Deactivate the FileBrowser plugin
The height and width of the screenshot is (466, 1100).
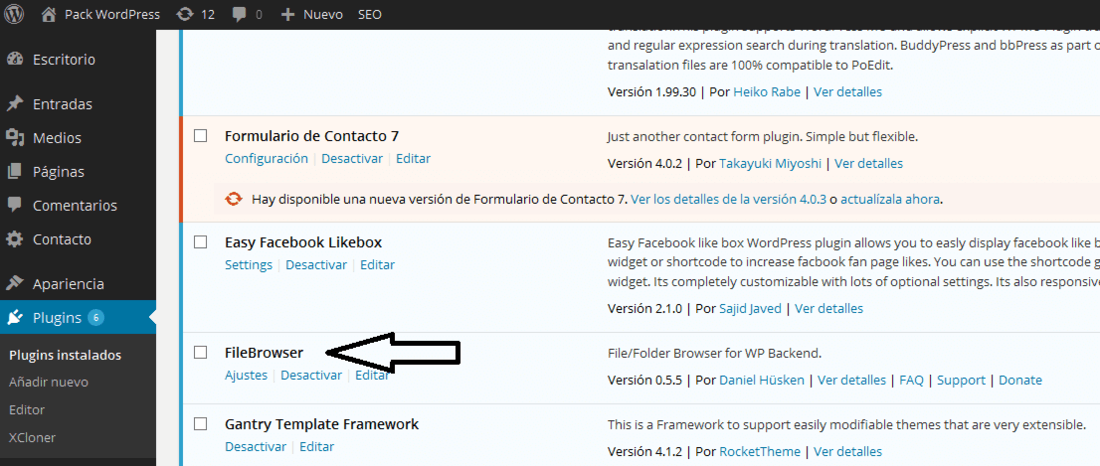311,375
